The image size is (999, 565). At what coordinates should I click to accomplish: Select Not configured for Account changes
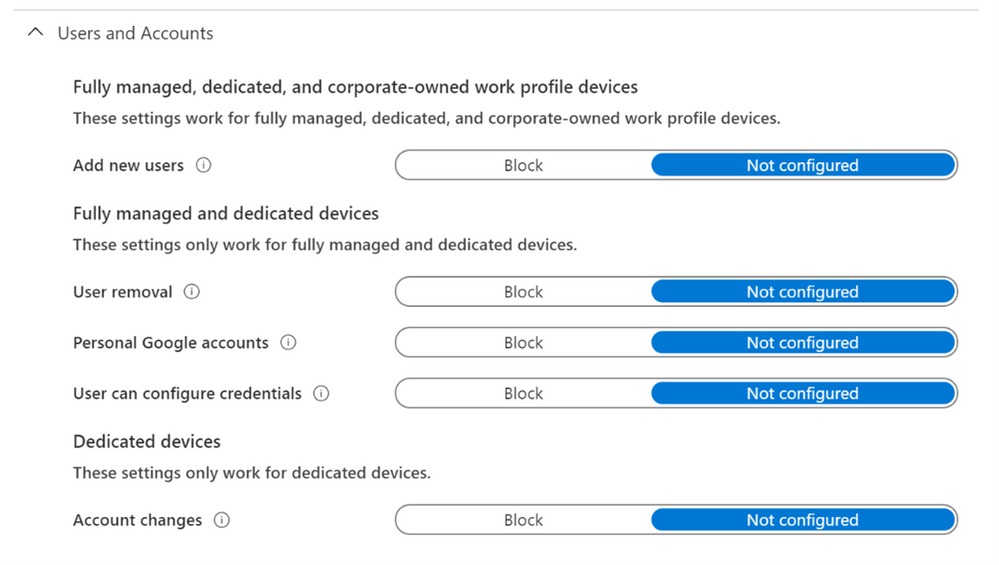pos(802,520)
